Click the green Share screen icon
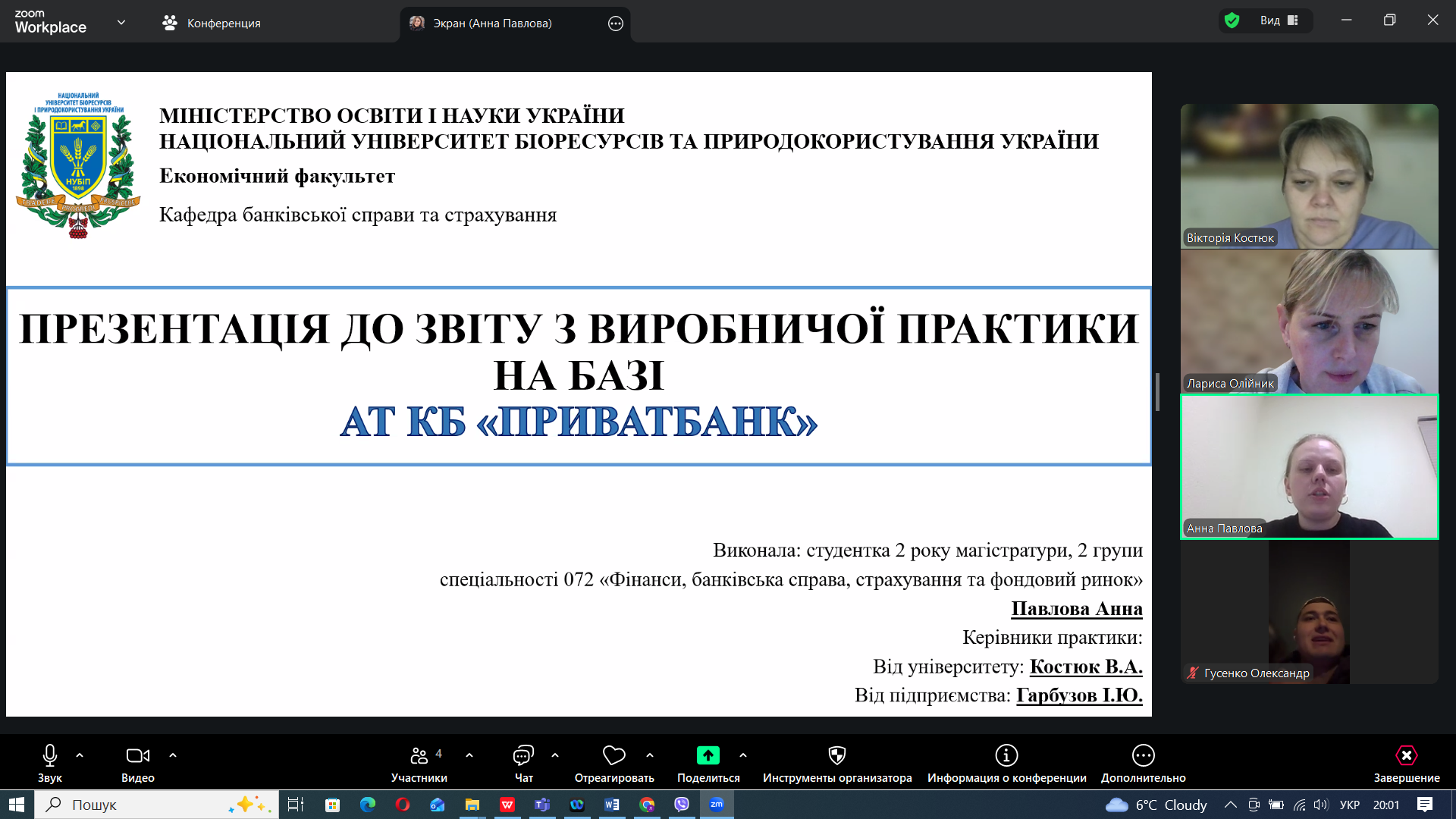Viewport: 1456px width, 819px height. click(708, 756)
